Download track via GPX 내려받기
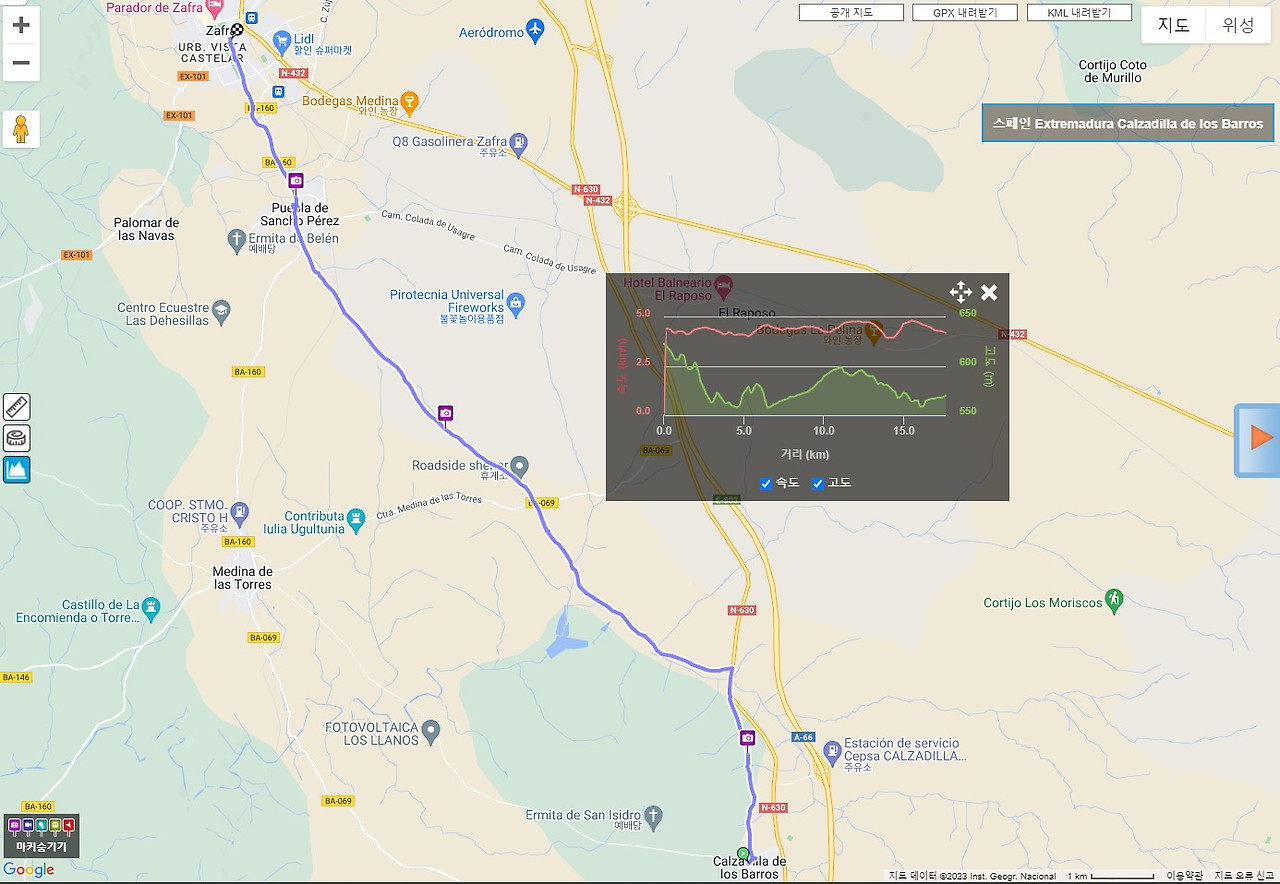The height and width of the screenshot is (884, 1280). coord(965,13)
